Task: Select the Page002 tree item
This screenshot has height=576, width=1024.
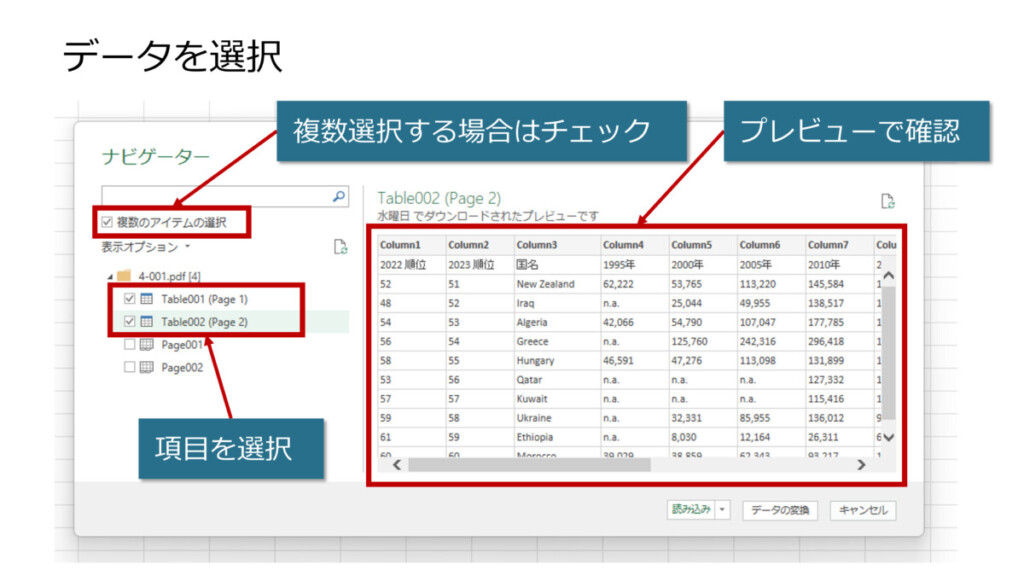Action: 182,368
